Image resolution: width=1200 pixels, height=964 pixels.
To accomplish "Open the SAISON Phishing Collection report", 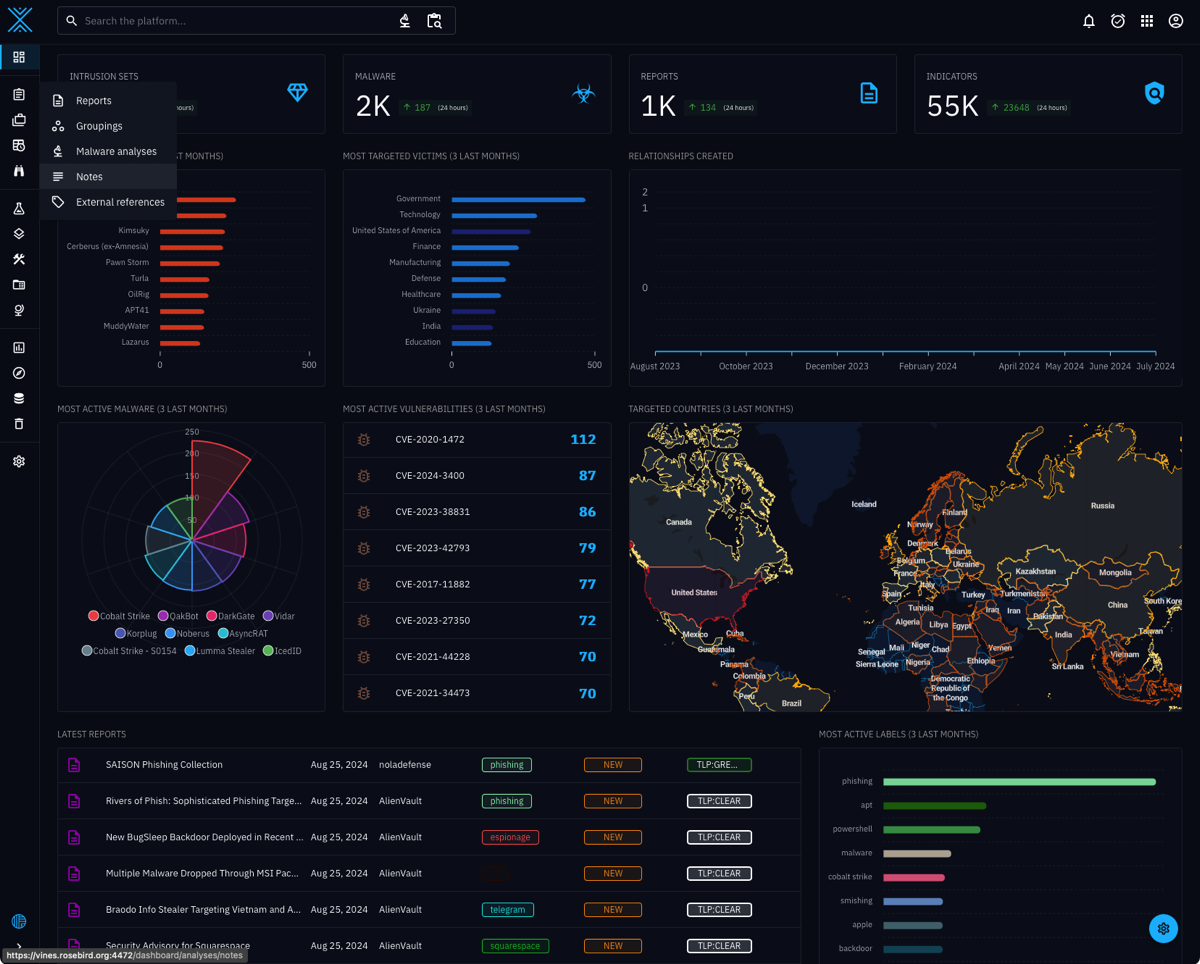I will [429, 765].
